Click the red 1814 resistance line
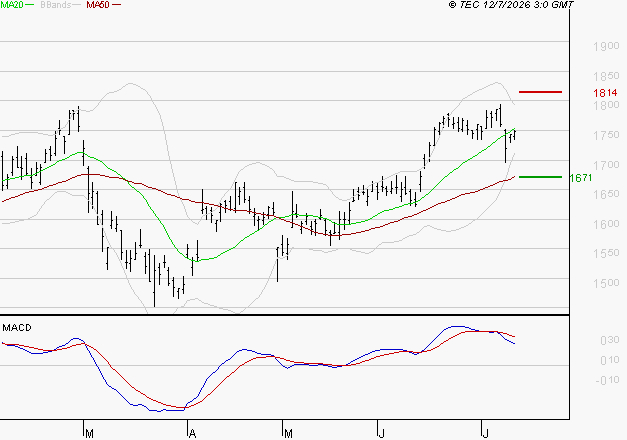The width and height of the screenshot is (627, 440). (540, 92)
